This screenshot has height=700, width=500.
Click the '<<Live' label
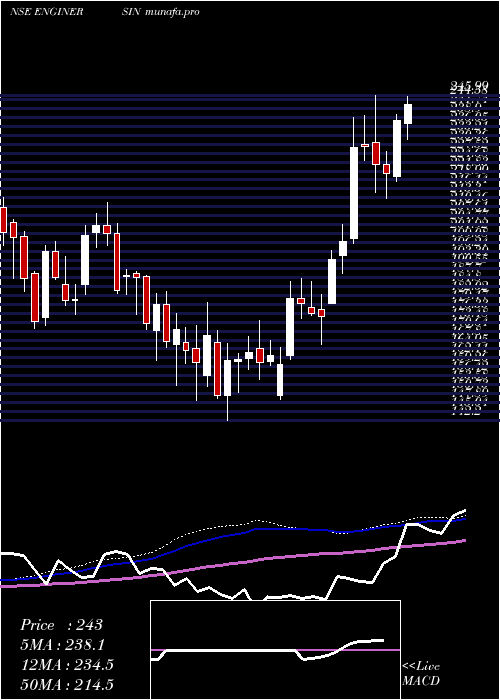421,667
